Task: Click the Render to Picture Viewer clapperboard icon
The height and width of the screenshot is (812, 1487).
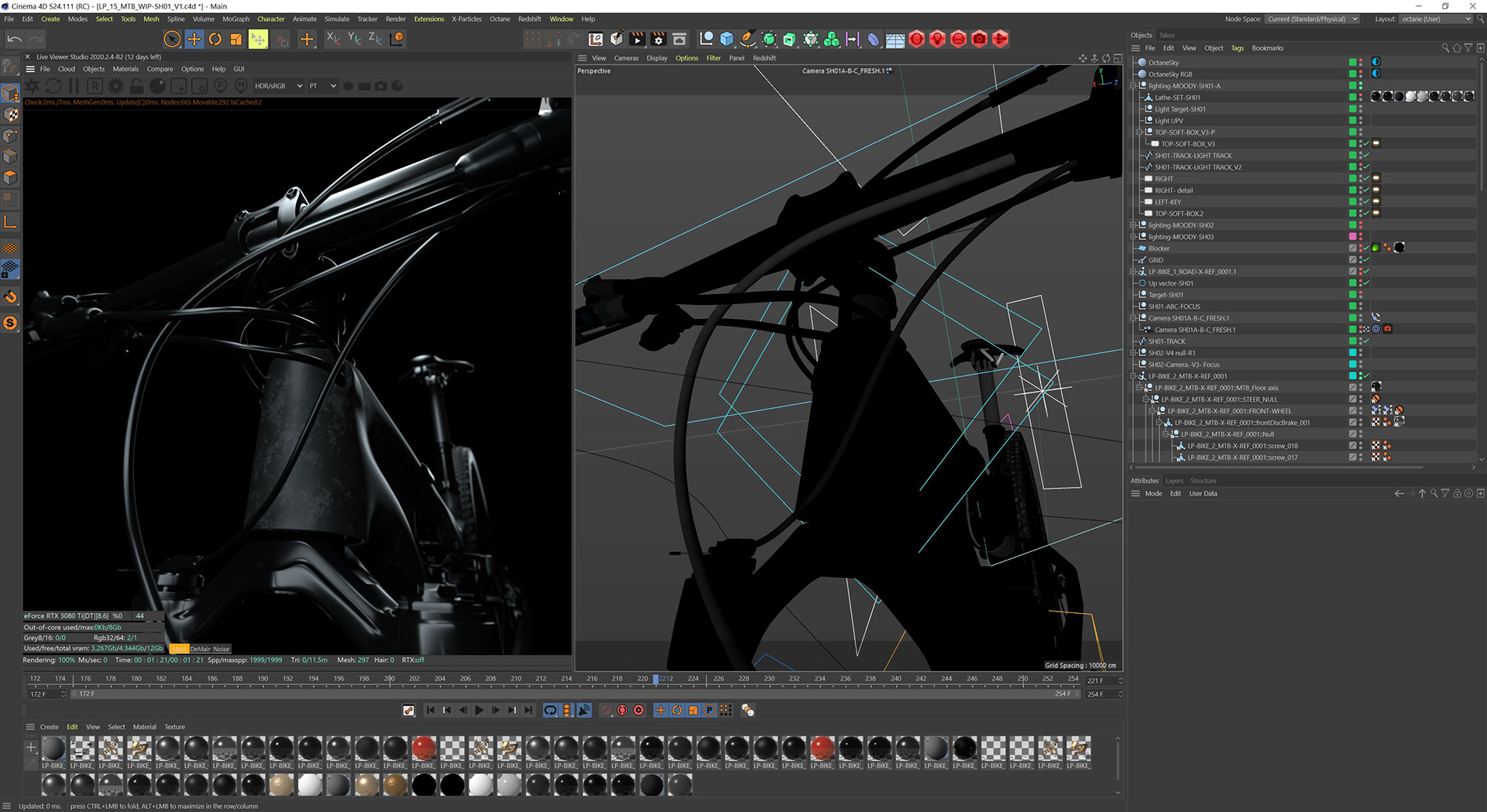Action: click(x=637, y=39)
